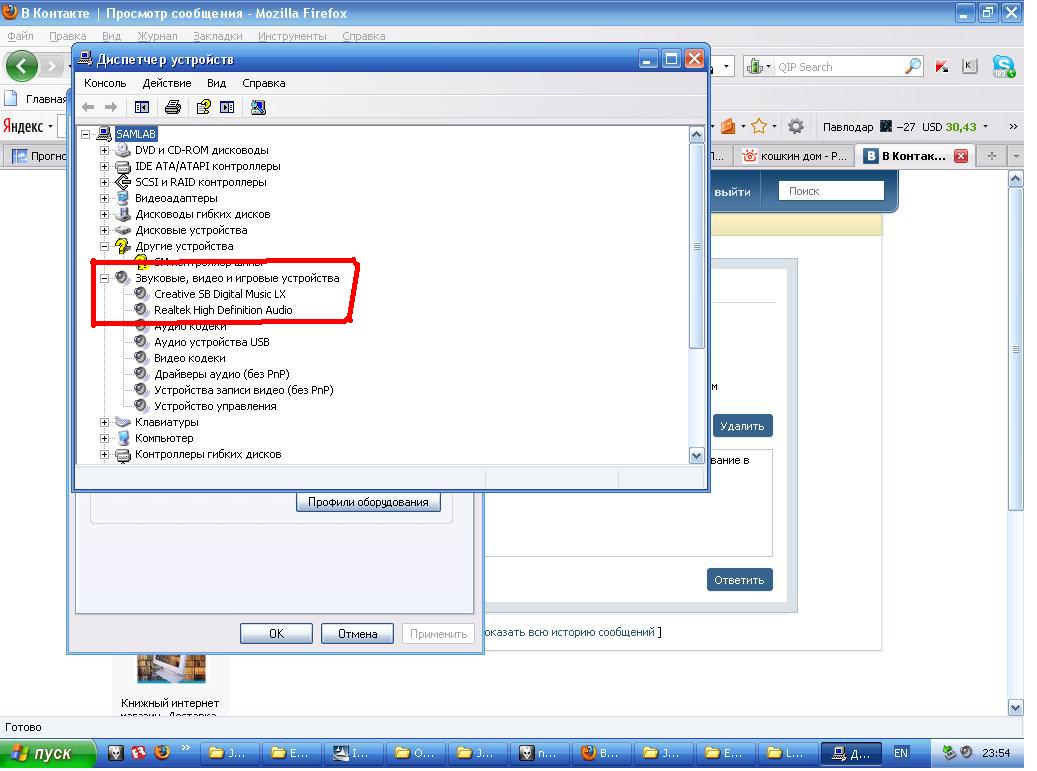Select Realtek High Definition Audio device
1037x771 pixels.
223,310
